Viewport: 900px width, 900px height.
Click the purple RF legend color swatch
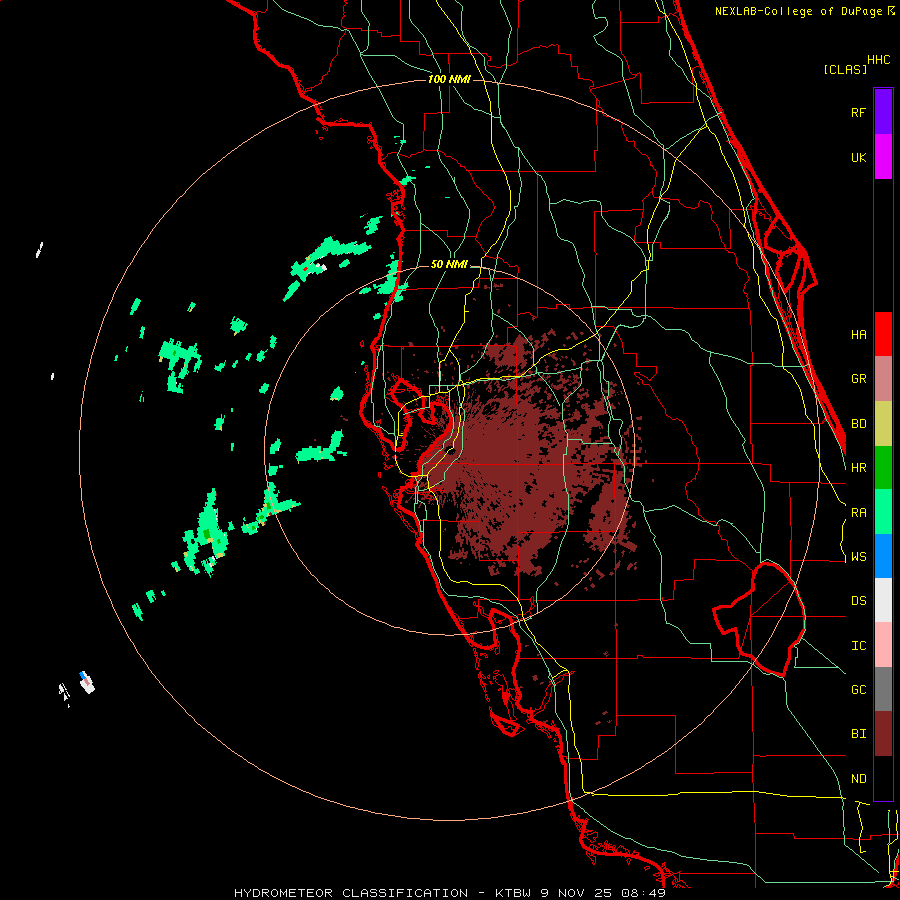click(883, 112)
